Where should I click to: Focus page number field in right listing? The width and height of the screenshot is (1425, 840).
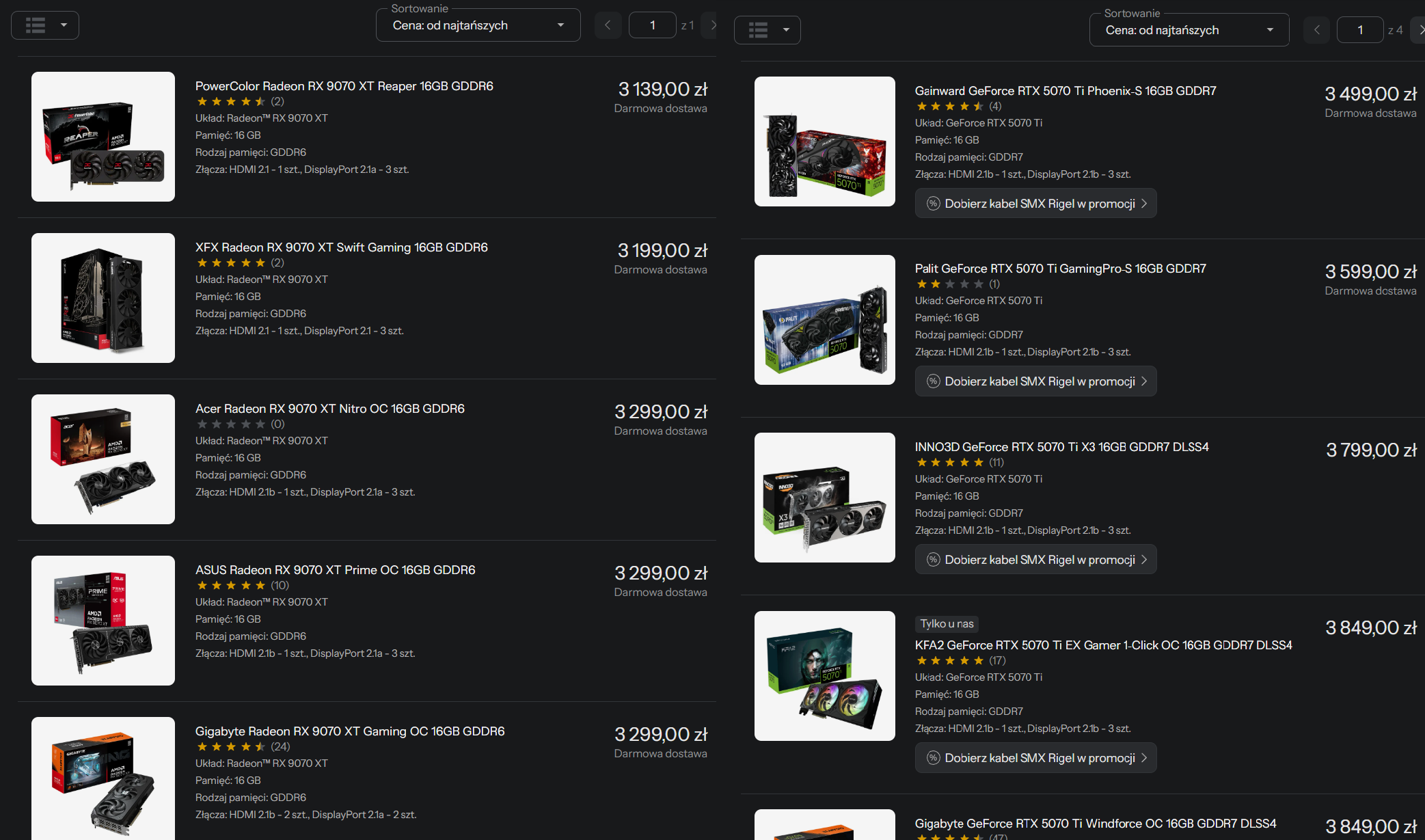point(1360,30)
